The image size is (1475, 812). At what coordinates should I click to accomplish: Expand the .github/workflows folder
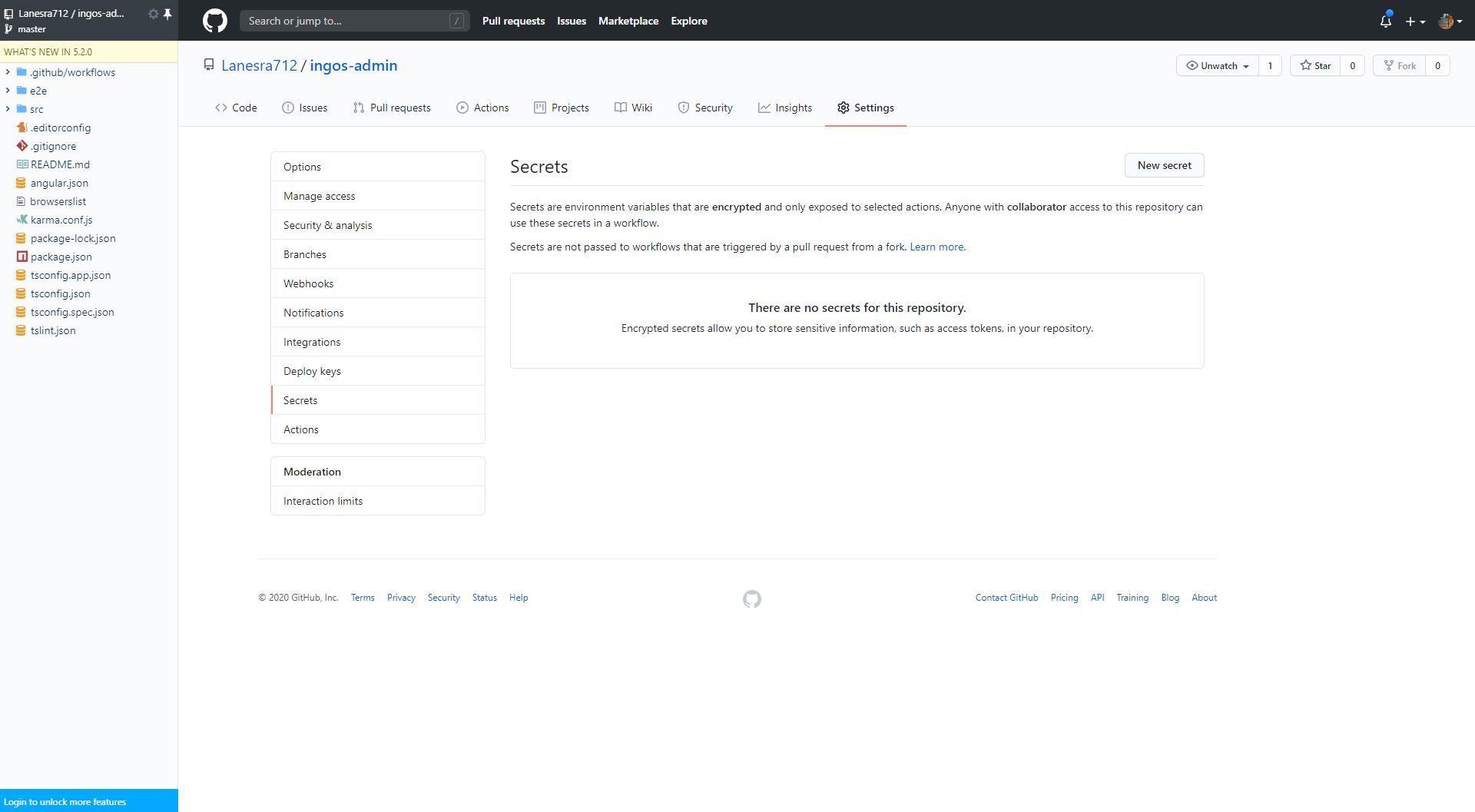click(8, 72)
